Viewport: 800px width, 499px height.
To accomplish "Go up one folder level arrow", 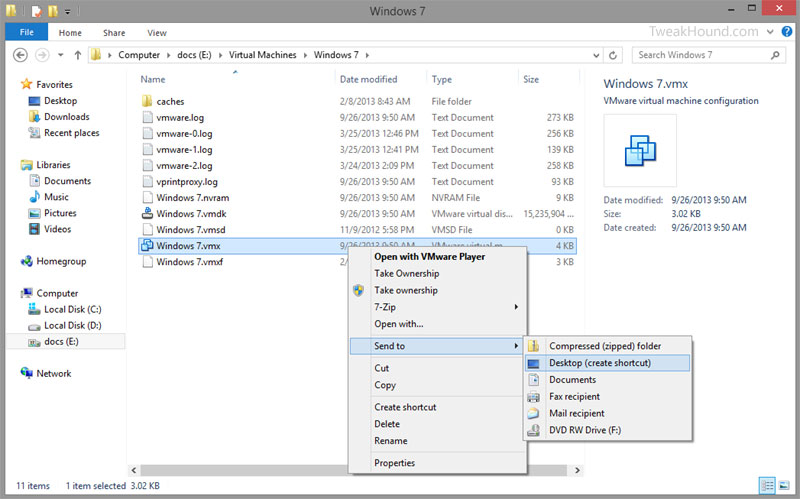I will pos(78,55).
